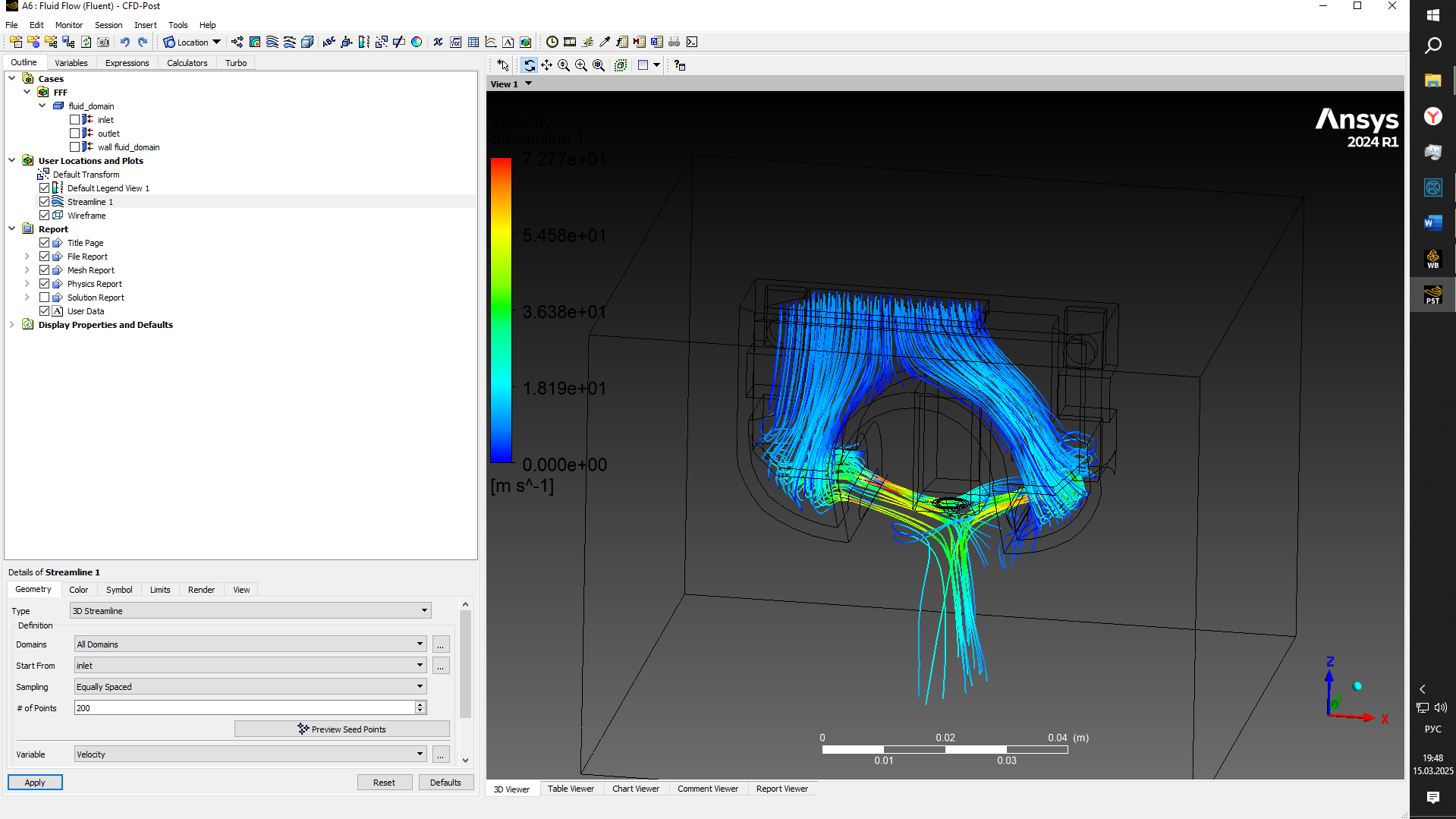Insert an Expression via sqrt-alpha icon
The height and width of the screenshot is (819, 1456).
pyautogui.click(x=456, y=42)
